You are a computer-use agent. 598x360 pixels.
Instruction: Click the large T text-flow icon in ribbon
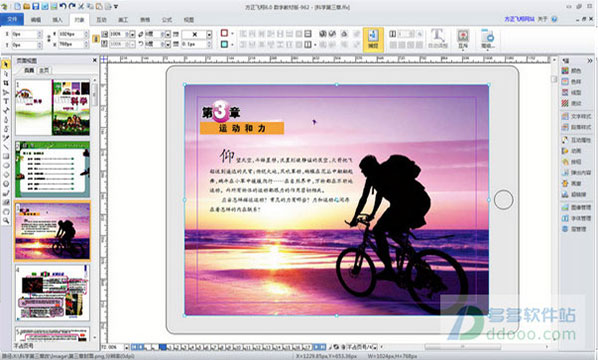click(x=437, y=37)
